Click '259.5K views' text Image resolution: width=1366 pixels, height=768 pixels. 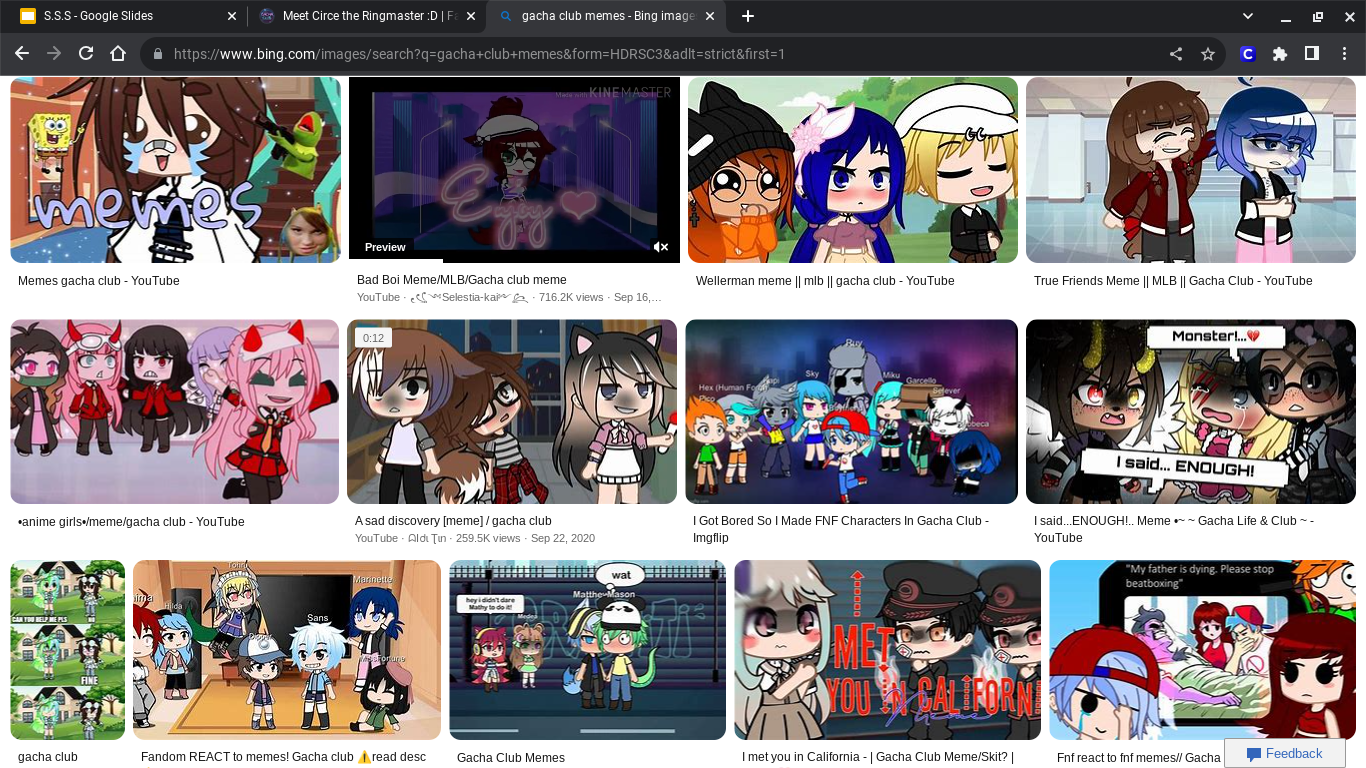pyautogui.click(x=488, y=538)
